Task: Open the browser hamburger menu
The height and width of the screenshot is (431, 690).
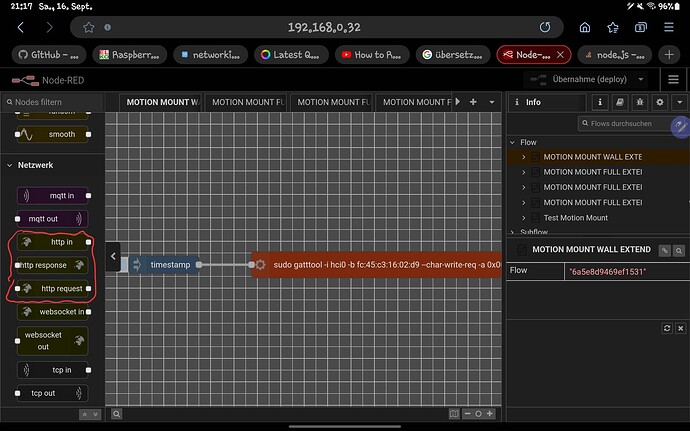Action: point(669,27)
